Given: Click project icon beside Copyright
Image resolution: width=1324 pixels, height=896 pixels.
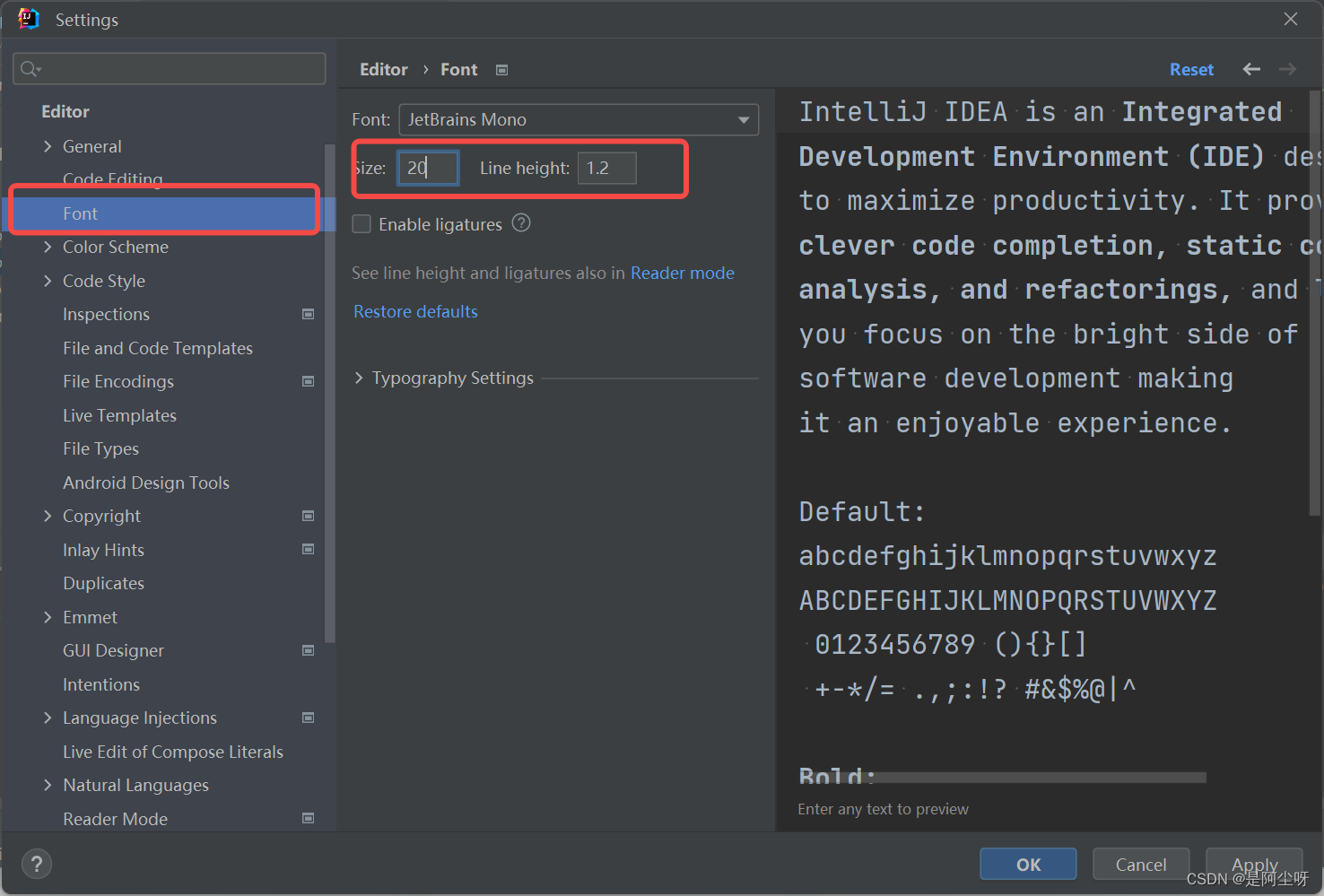Looking at the screenshot, I should pyautogui.click(x=309, y=516).
